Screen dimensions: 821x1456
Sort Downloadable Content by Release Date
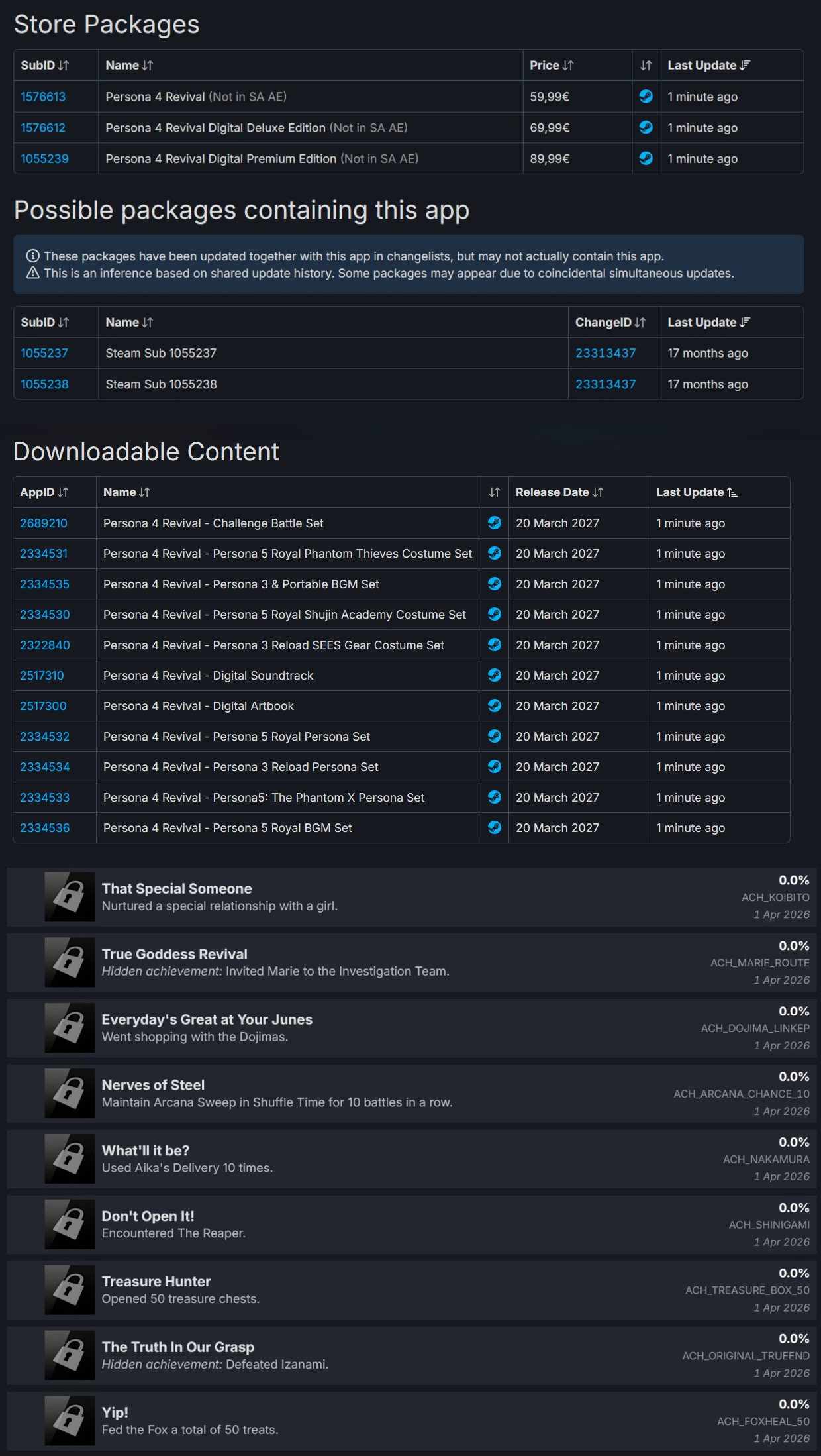(559, 492)
